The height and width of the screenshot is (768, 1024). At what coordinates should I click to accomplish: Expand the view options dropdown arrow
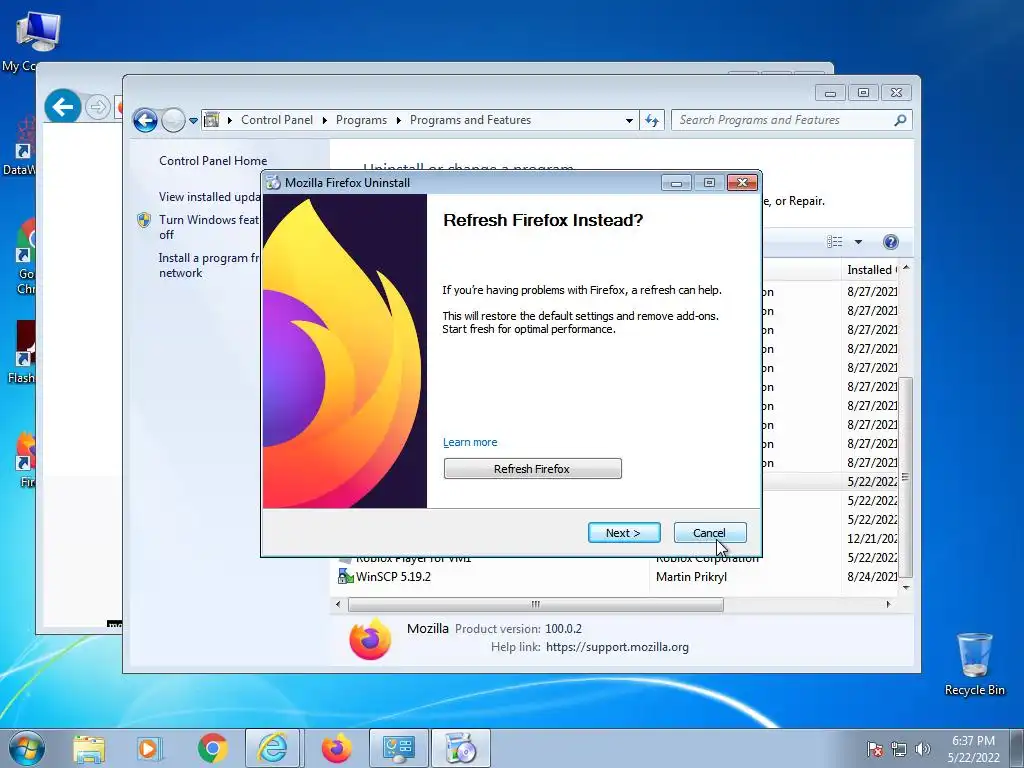(858, 242)
